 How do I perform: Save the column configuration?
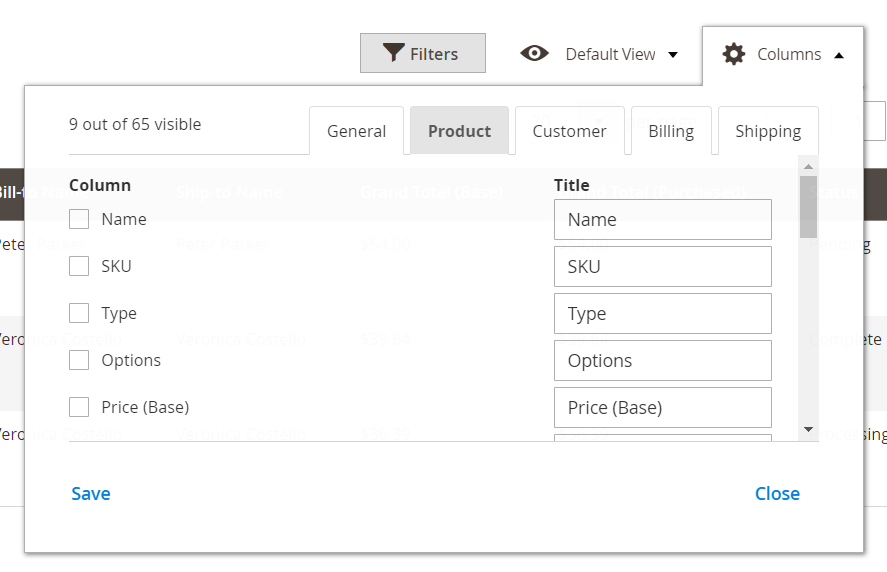[91, 493]
